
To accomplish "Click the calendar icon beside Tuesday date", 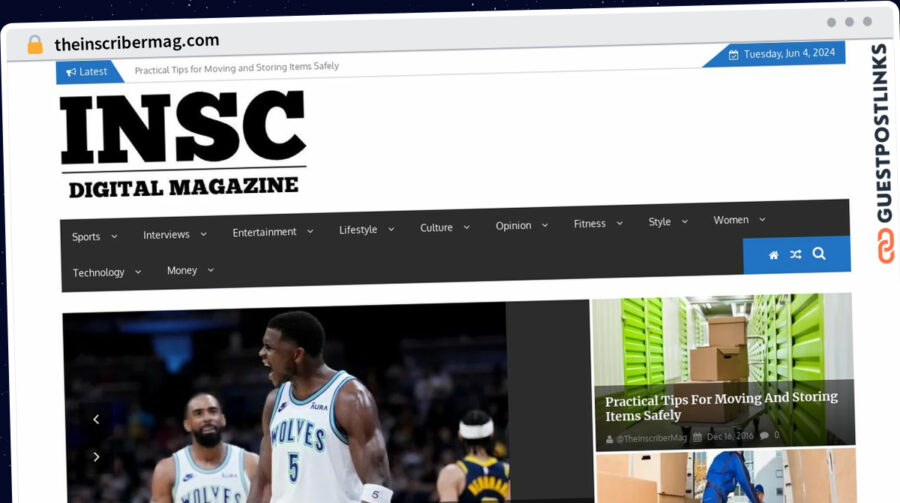I will [734, 55].
